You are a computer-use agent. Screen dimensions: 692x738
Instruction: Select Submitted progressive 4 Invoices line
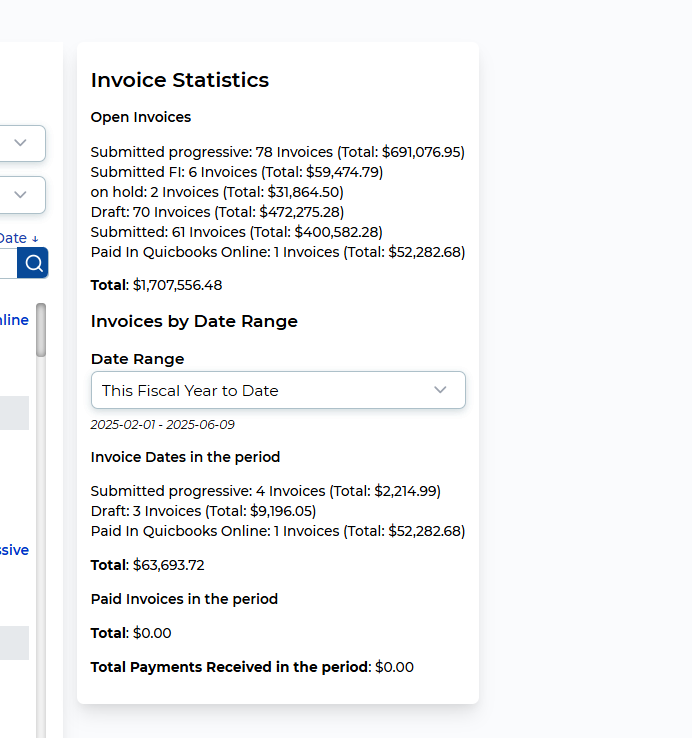coord(266,491)
